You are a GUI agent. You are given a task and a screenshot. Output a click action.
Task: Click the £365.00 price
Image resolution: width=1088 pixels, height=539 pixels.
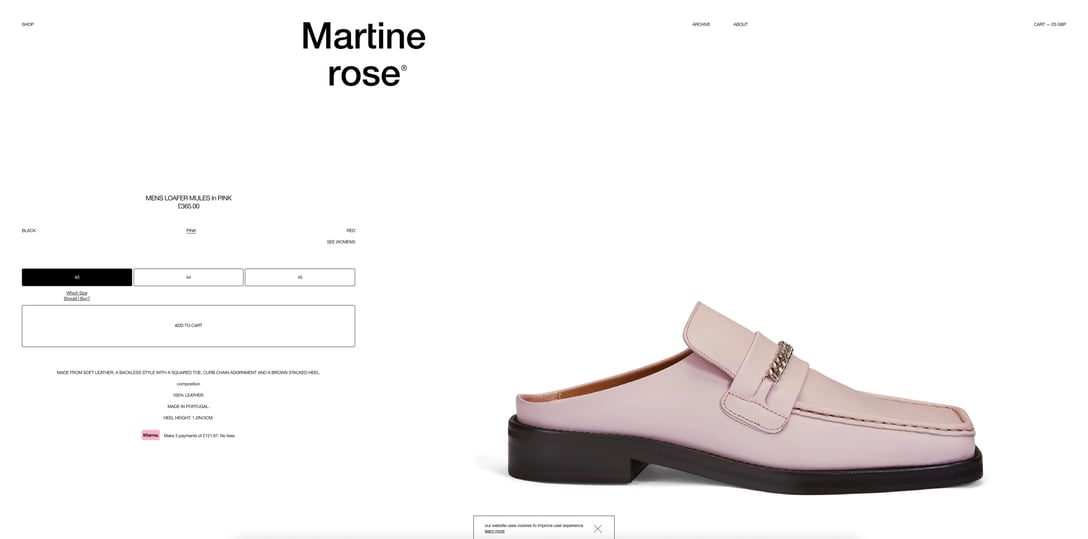pyautogui.click(x=188, y=206)
